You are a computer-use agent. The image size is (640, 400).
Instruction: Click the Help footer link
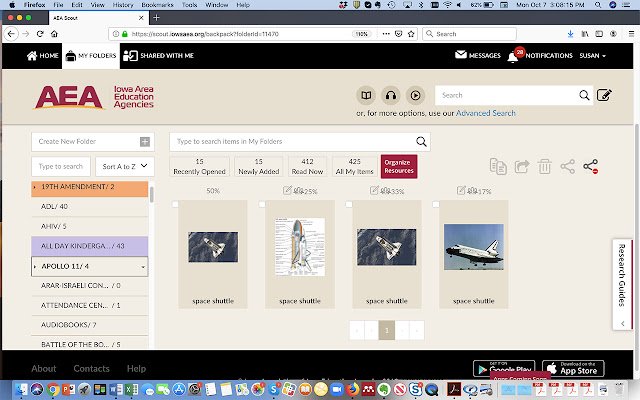coord(136,369)
